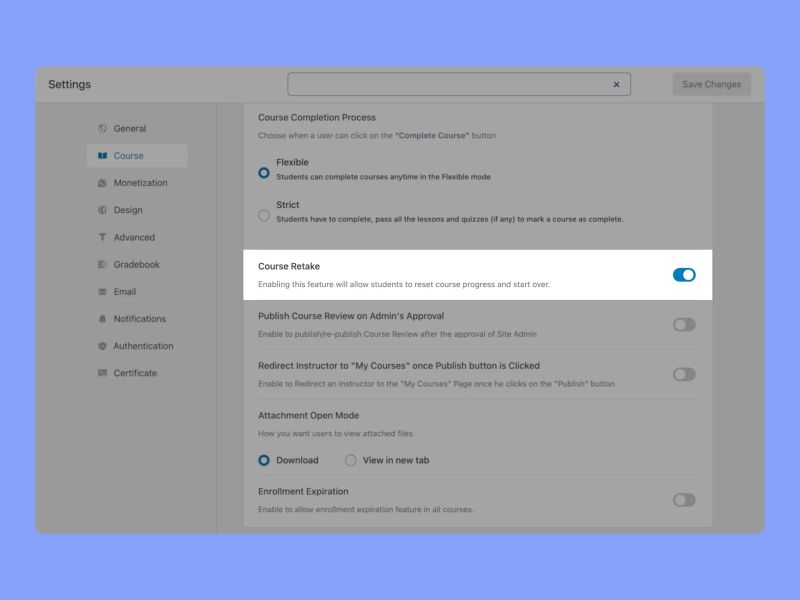Click the Advanced settings icon

pos(100,237)
